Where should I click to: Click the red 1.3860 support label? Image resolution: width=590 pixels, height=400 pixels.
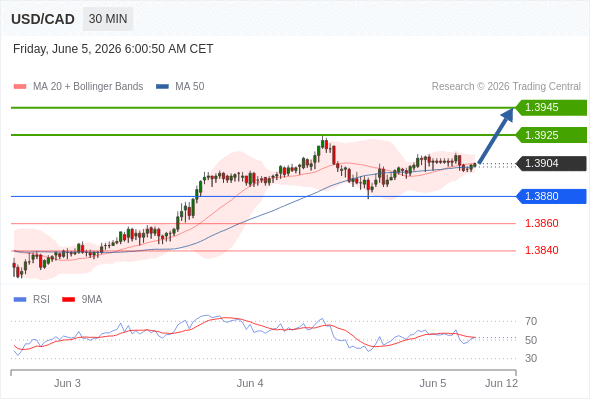point(541,223)
